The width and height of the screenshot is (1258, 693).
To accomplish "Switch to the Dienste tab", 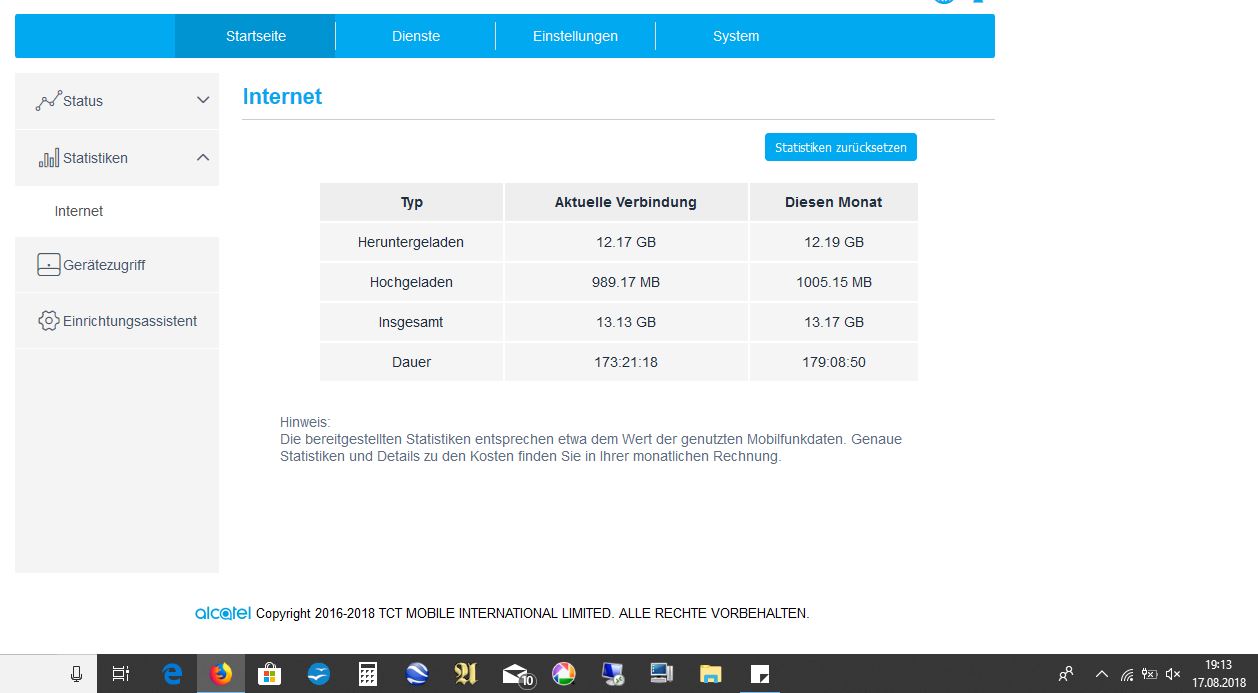I will [x=416, y=36].
